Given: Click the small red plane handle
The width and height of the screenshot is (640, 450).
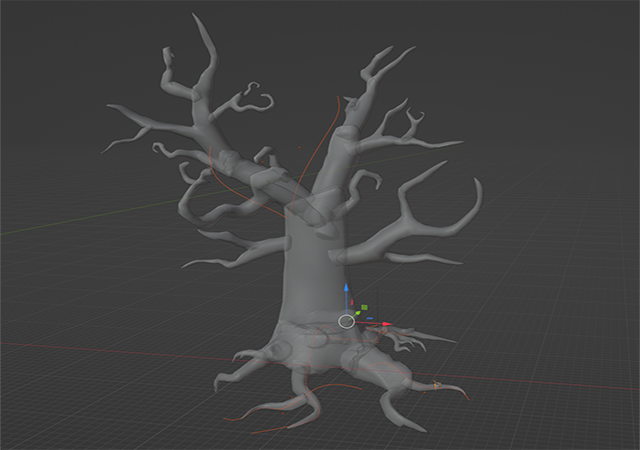Looking at the screenshot, I should point(352,303).
